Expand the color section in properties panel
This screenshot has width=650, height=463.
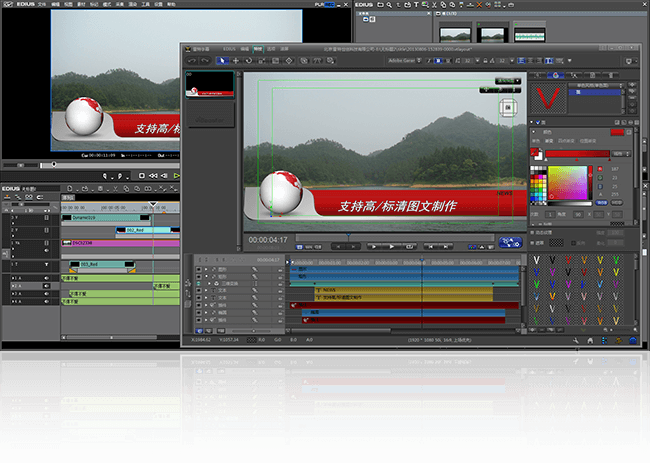pyautogui.click(x=534, y=130)
